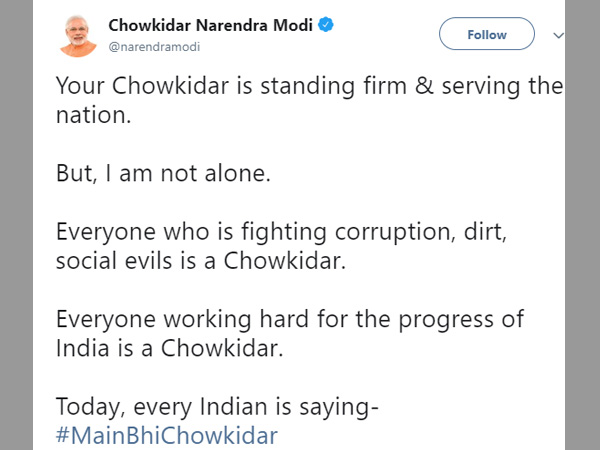Image resolution: width=600 pixels, height=450 pixels.
Task: Click the gray margin left of the tweet
Action: coord(16,250)
